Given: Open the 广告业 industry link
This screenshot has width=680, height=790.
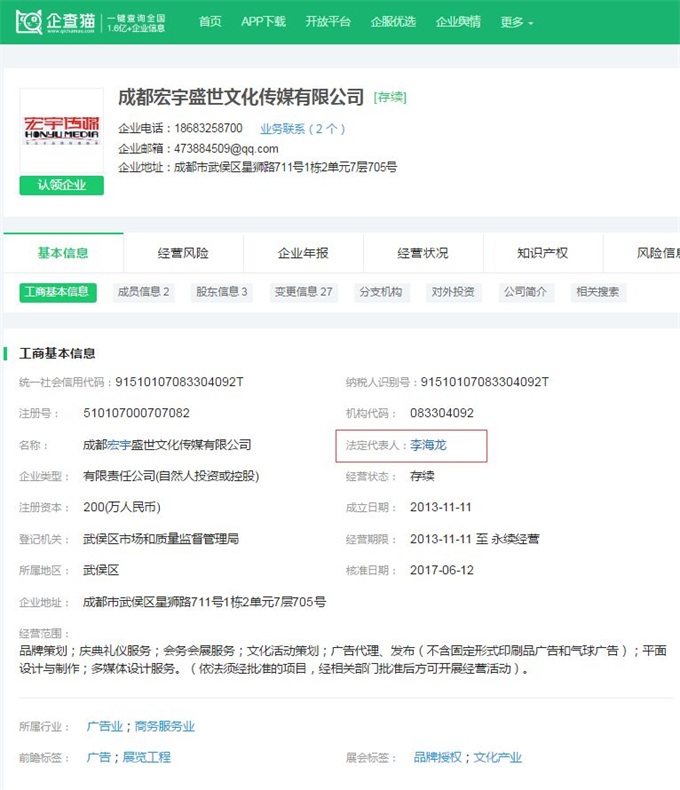Looking at the screenshot, I should click(105, 727).
